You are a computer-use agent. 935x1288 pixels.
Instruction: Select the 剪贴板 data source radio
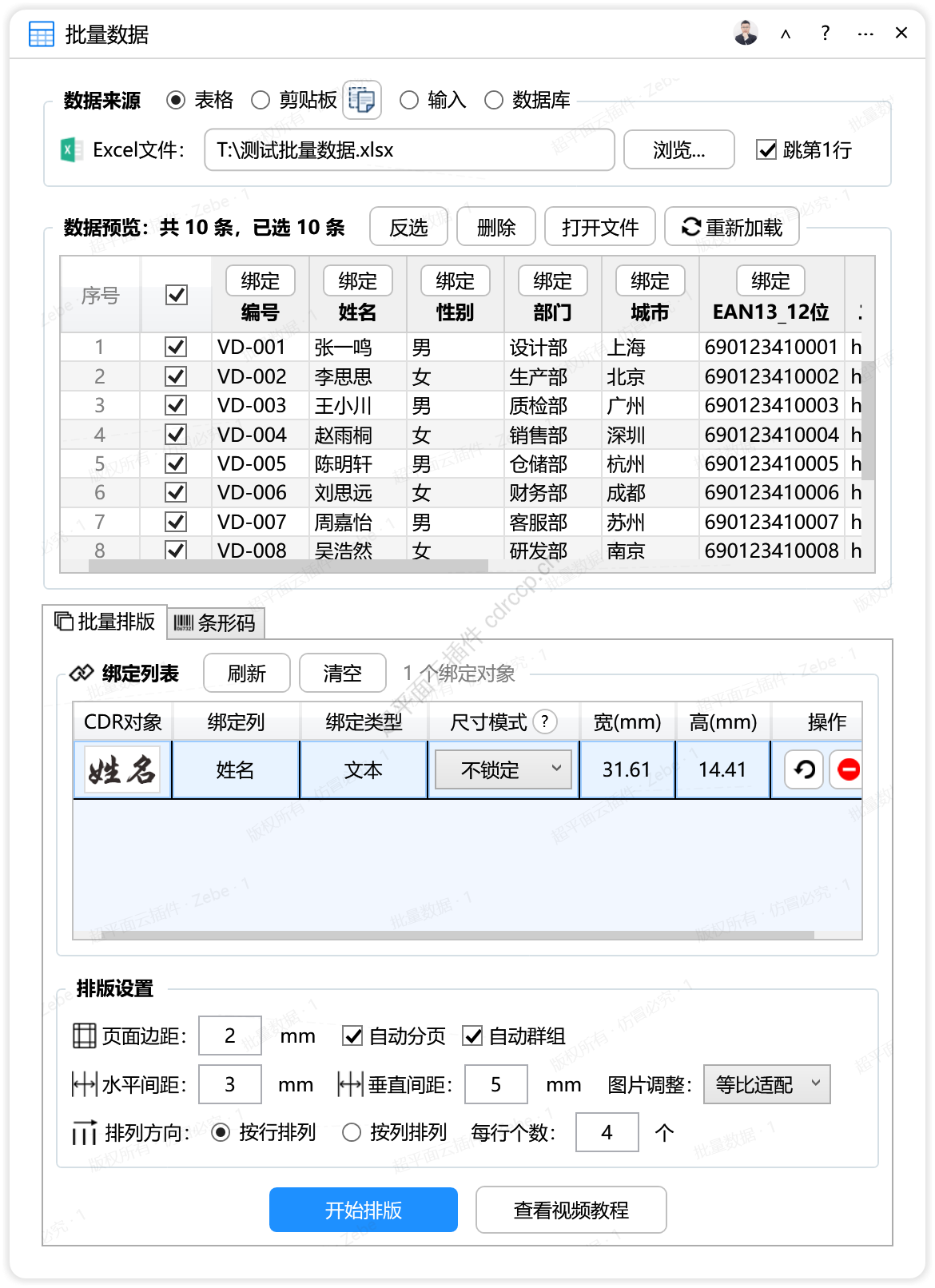click(x=261, y=100)
